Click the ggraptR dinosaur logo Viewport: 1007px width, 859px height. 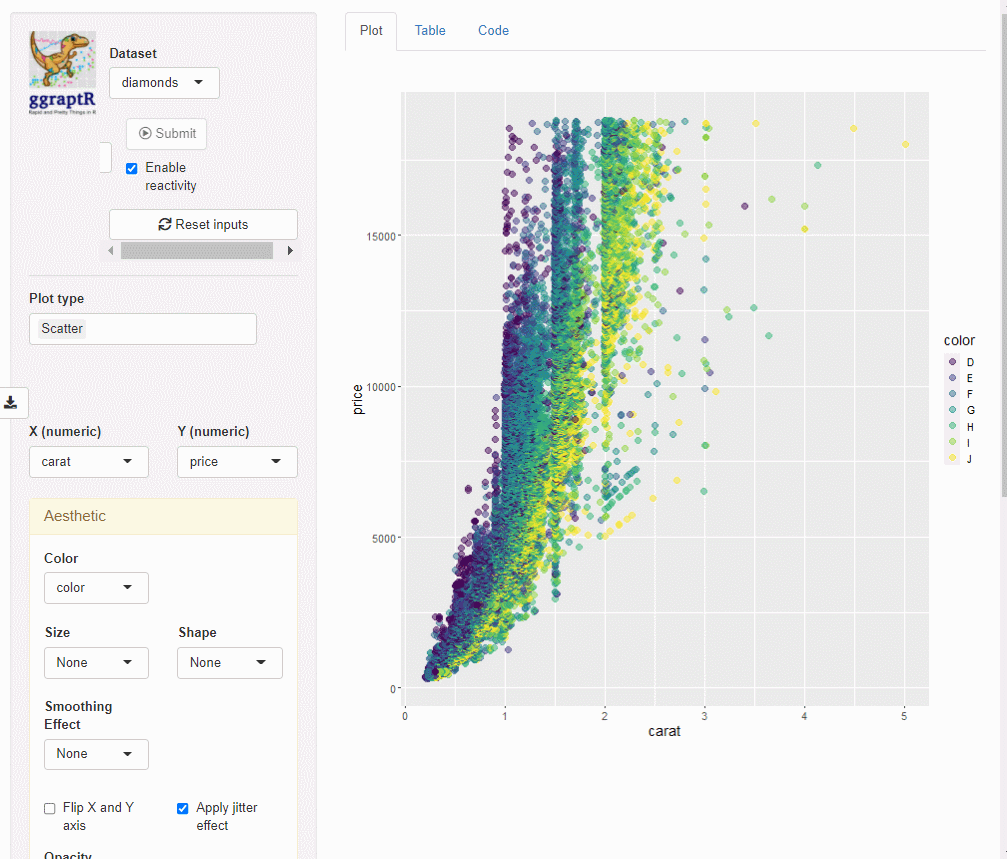pyautogui.click(x=63, y=72)
